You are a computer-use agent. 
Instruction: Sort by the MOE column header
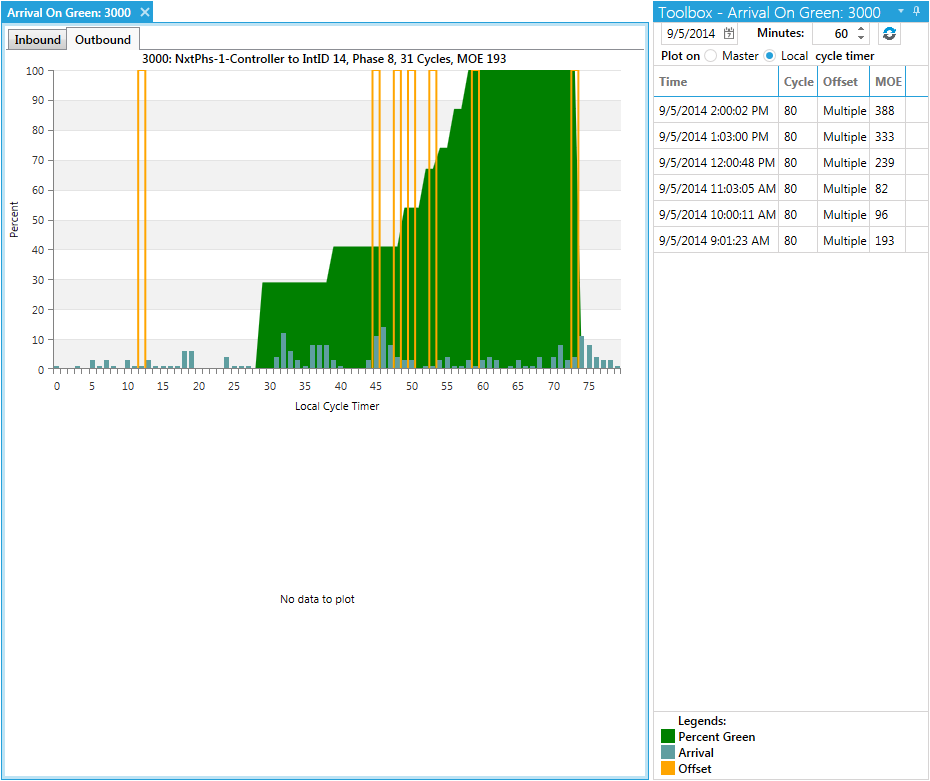pos(886,82)
